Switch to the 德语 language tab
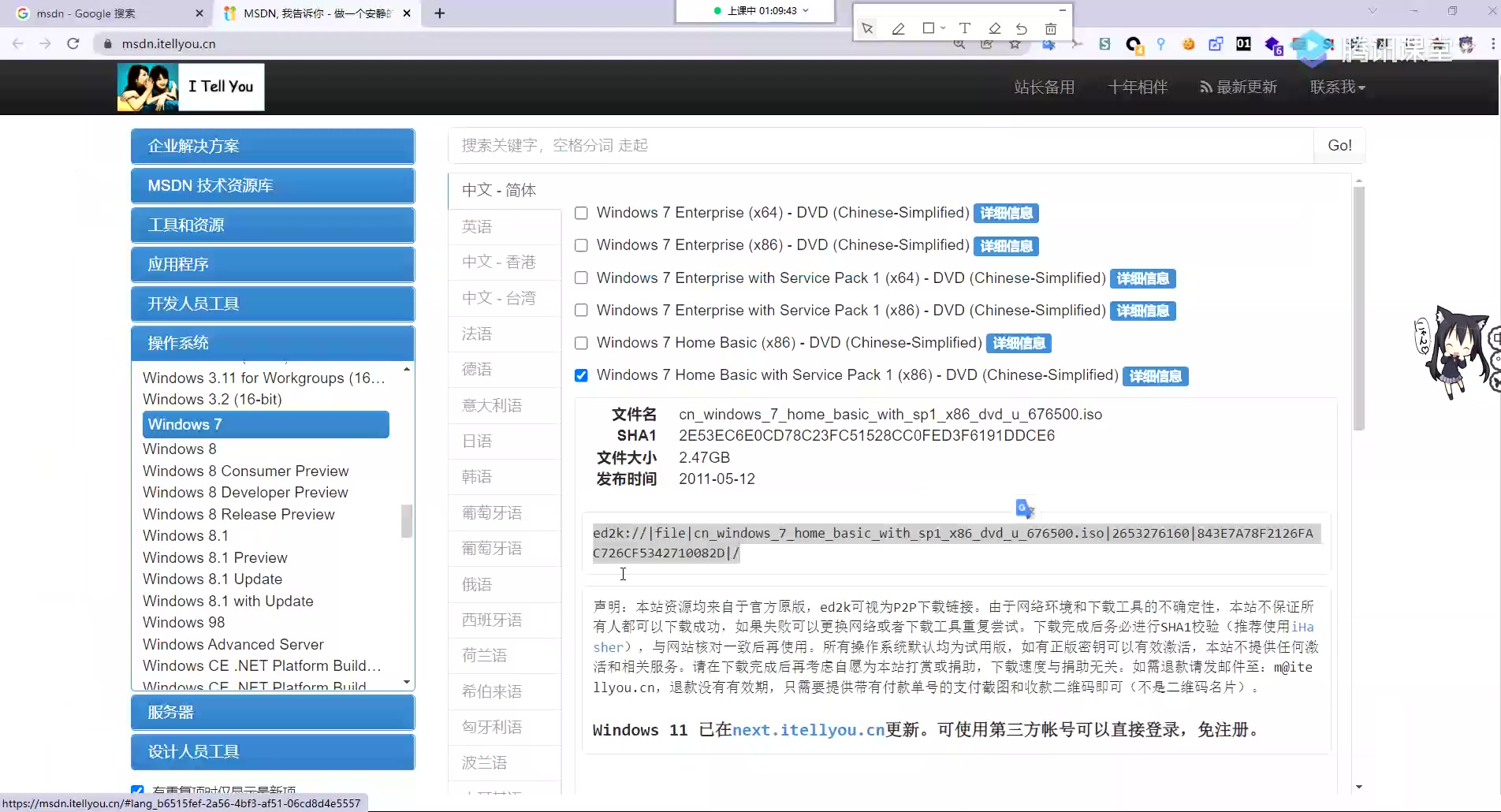The image size is (1501, 812). 505,370
